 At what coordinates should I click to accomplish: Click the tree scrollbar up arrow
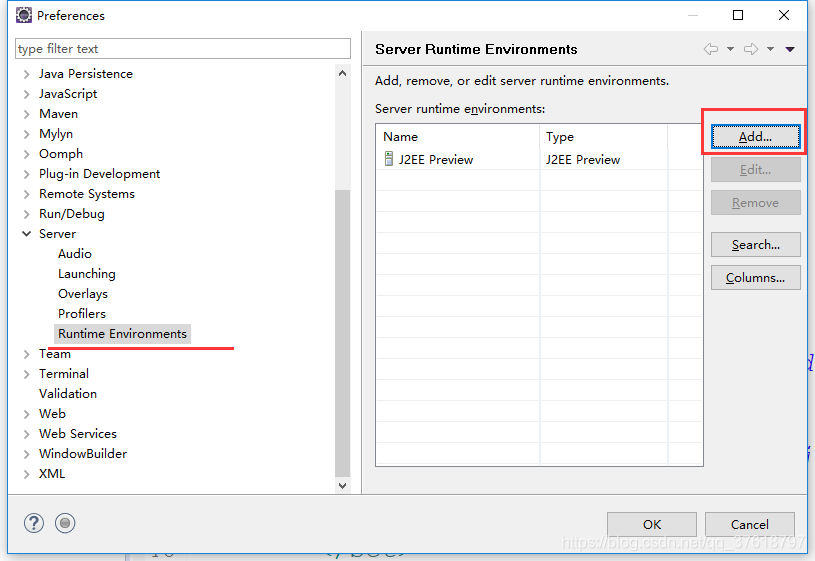[x=342, y=73]
